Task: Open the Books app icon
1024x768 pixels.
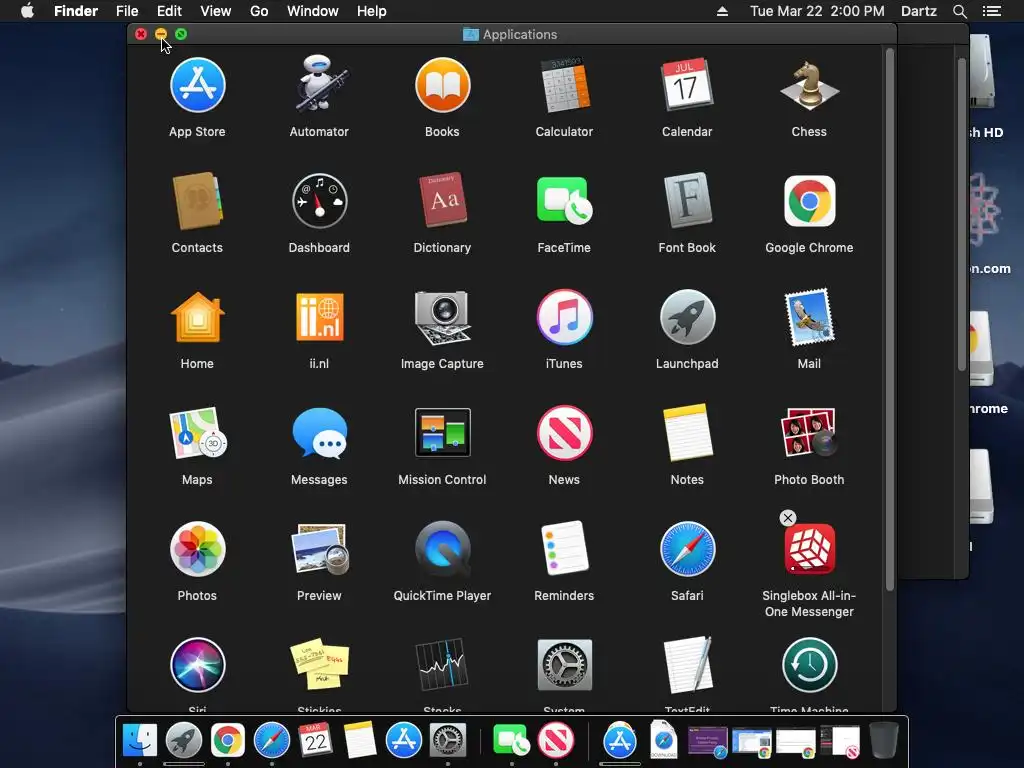Action: pos(442,85)
